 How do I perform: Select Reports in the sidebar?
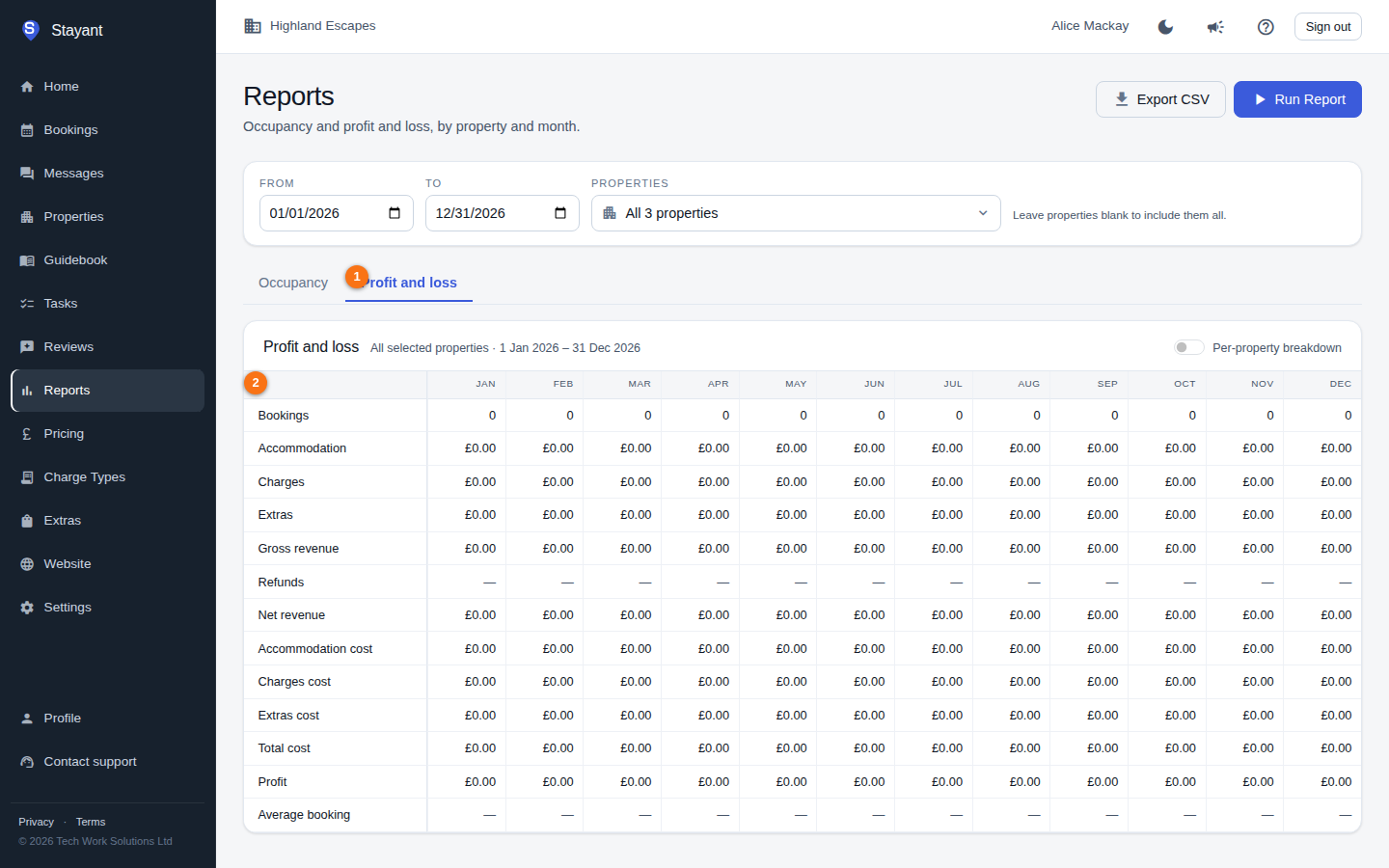(x=107, y=391)
